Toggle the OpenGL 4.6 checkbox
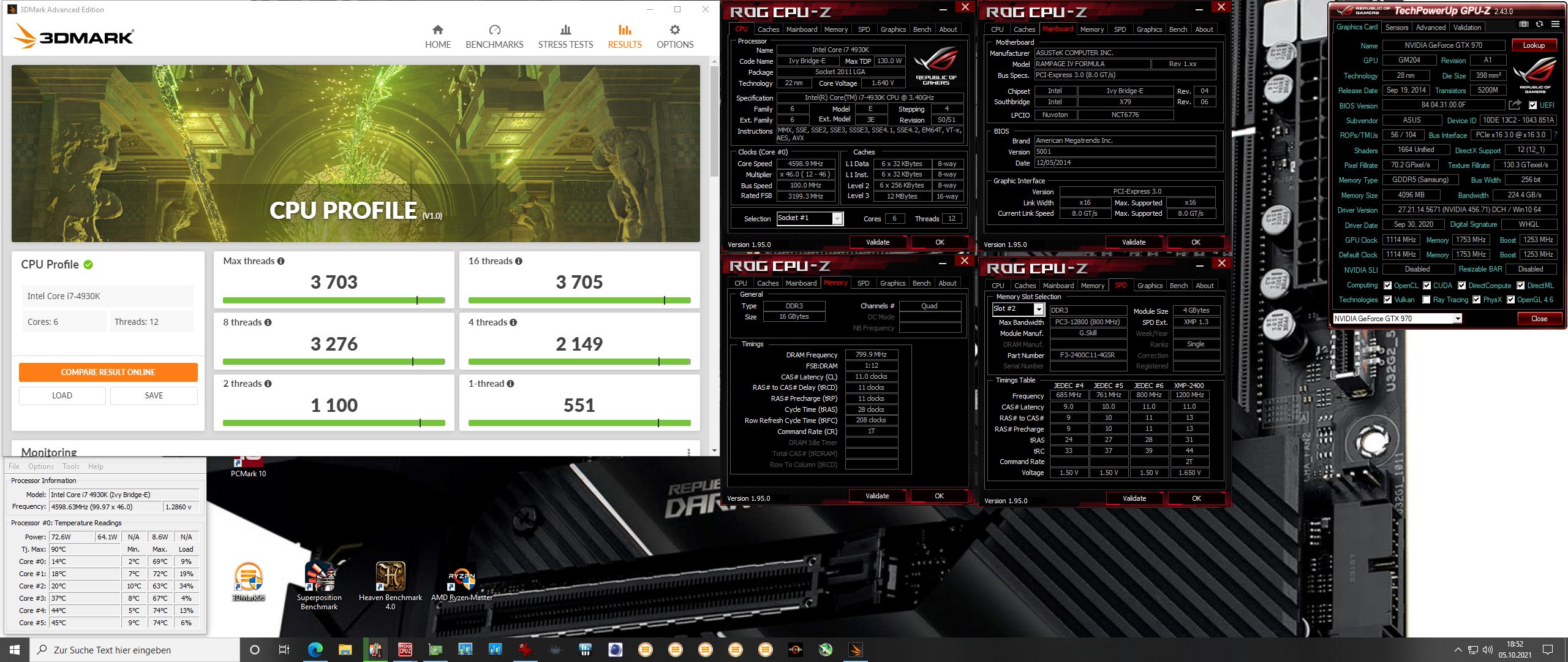This screenshot has height=662, width=1568. [x=1510, y=300]
